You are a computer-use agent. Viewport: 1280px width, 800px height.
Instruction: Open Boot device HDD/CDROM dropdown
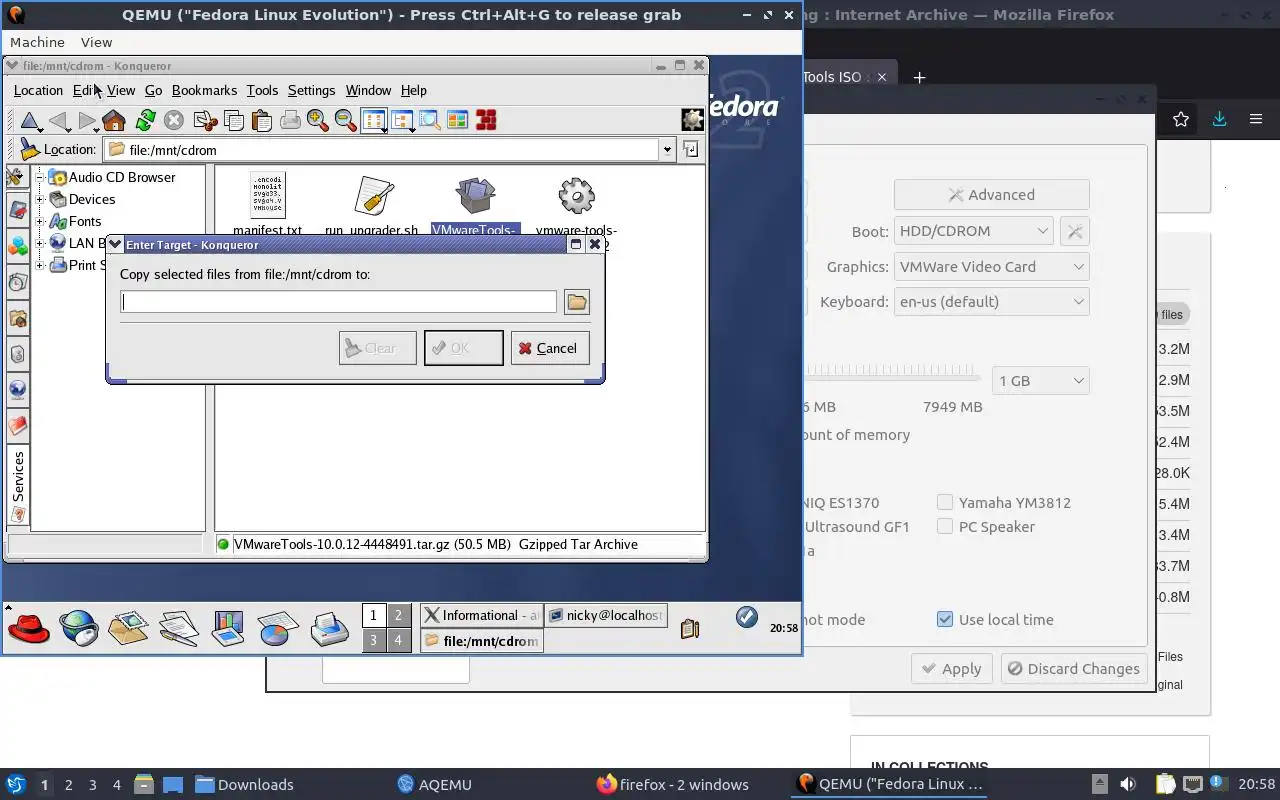(973, 231)
